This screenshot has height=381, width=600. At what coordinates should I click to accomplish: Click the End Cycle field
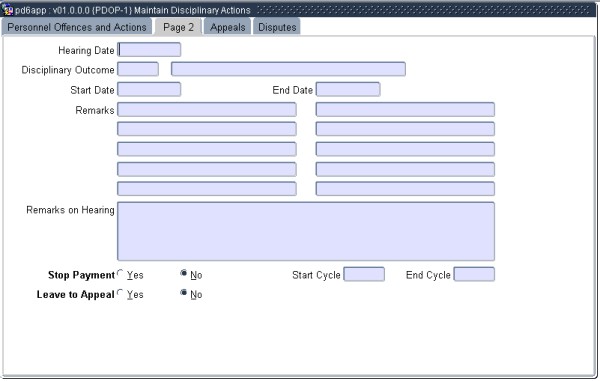474,274
